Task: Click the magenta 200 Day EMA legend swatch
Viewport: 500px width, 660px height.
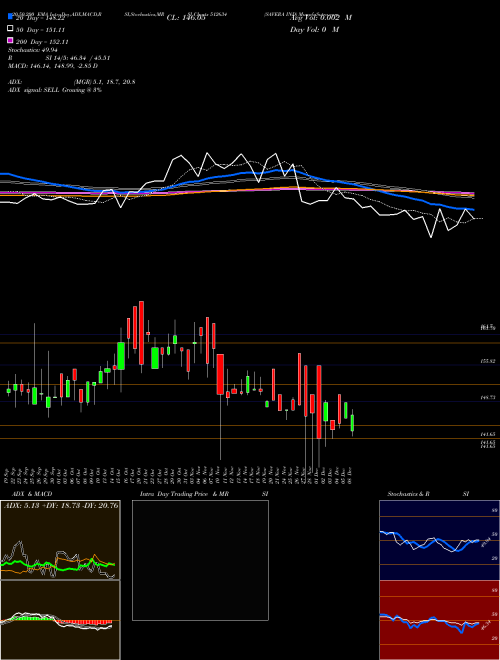Action: tap(11, 40)
